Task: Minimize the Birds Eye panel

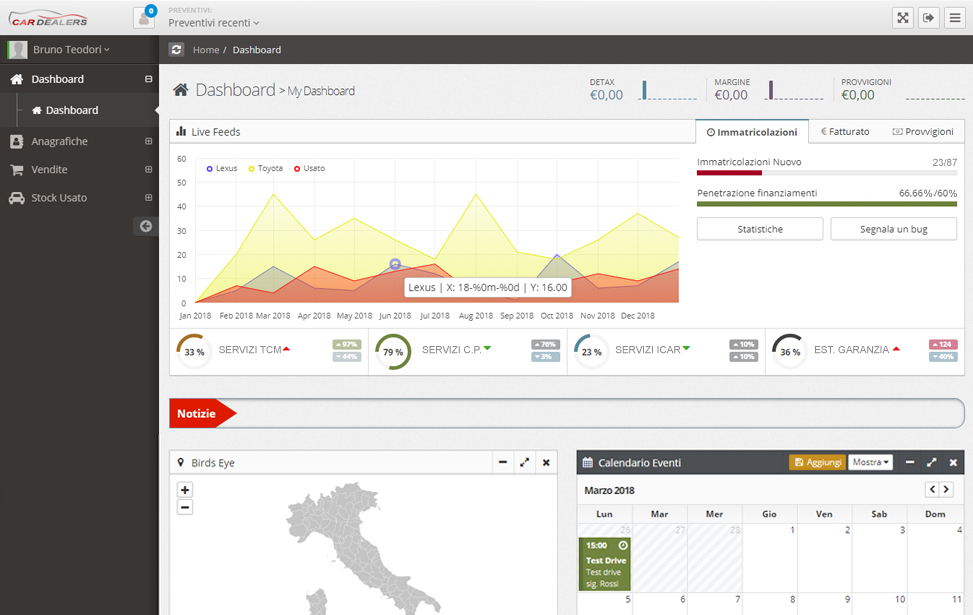Action: pos(503,462)
